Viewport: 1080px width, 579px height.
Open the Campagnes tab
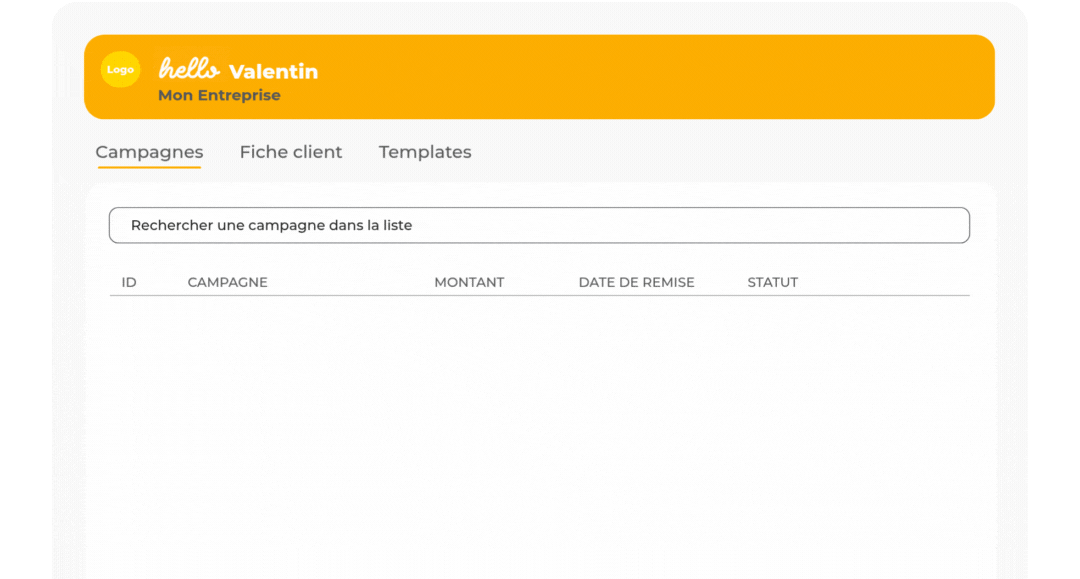(149, 151)
